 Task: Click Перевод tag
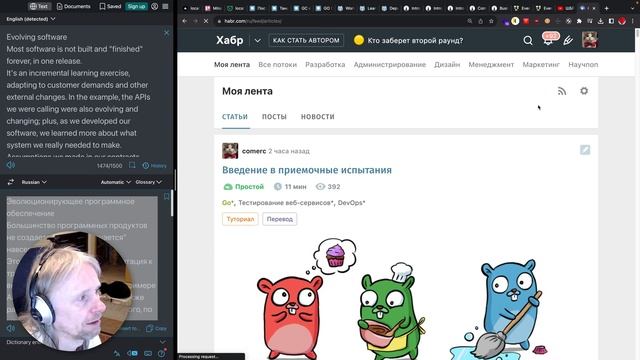[280, 219]
